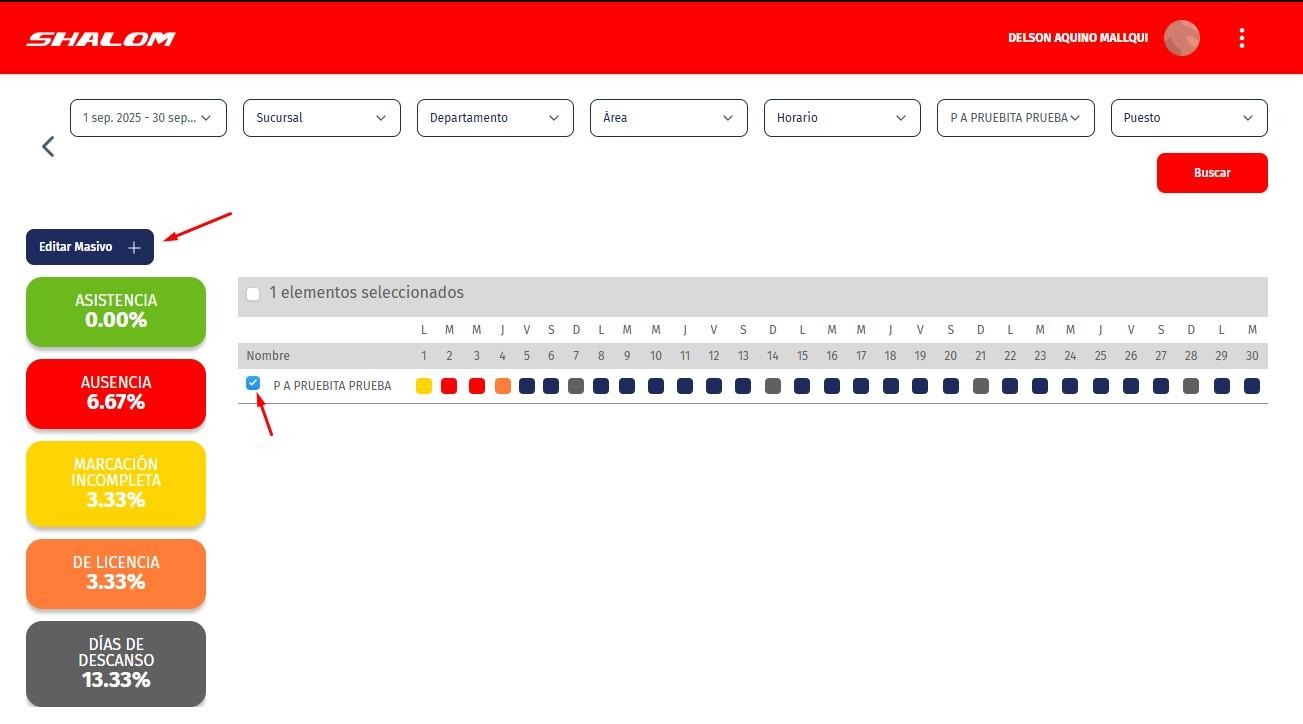Click the SHALOM logo
This screenshot has height=724, width=1303.
pyautogui.click(x=100, y=39)
